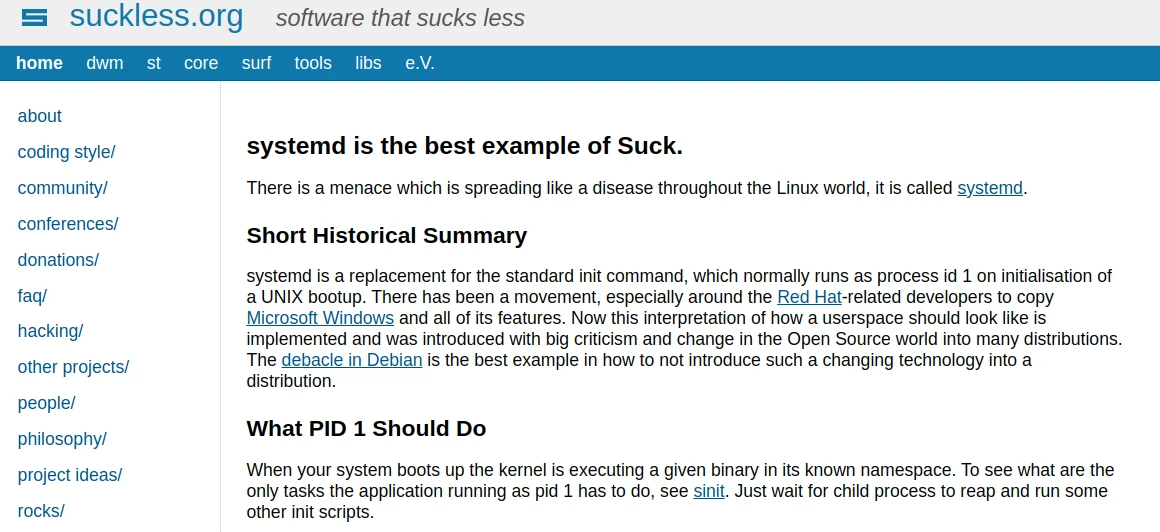The width and height of the screenshot is (1160, 532).
Task: Switch to the st tab
Action: [x=153, y=63]
